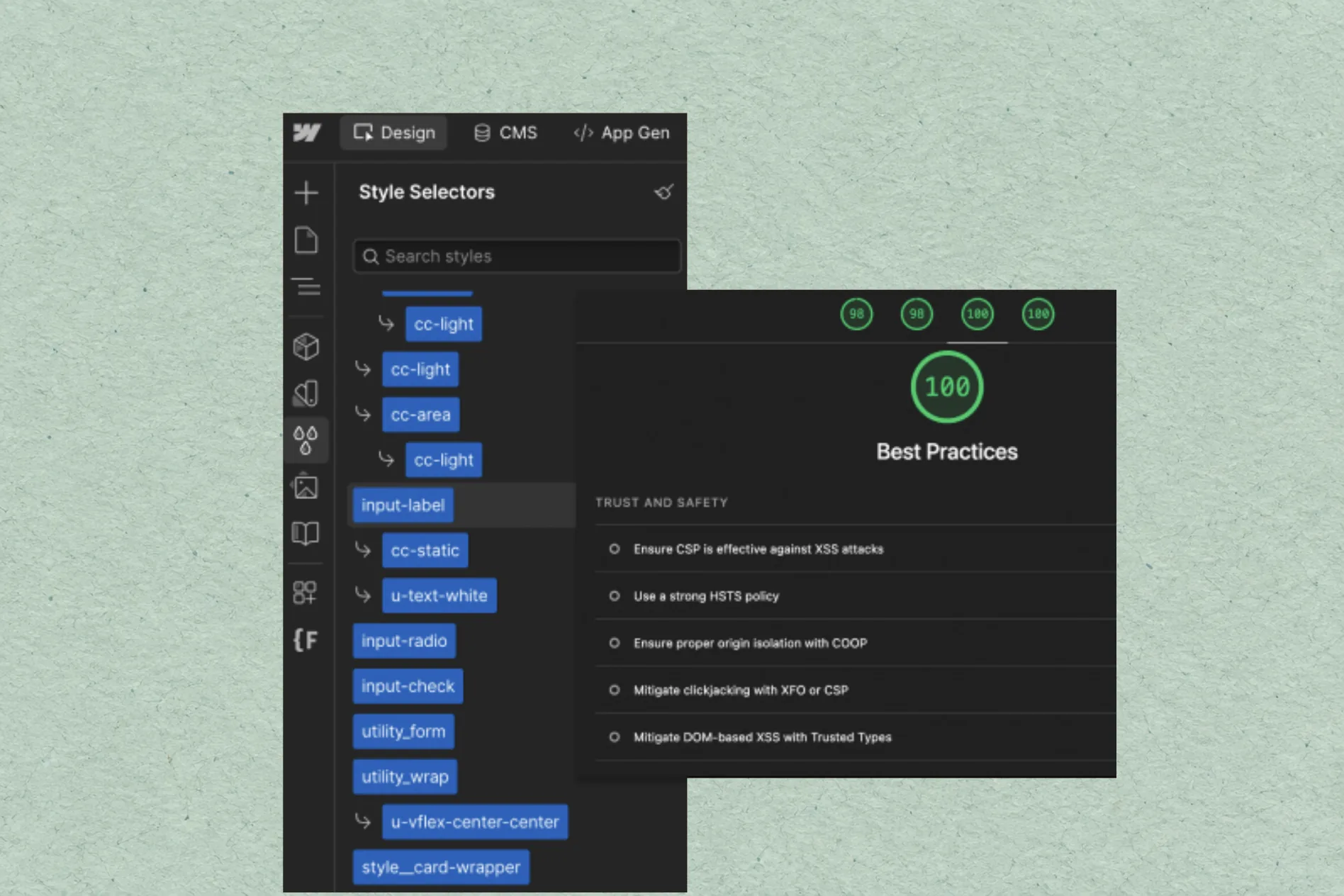The image size is (1344, 896).
Task: Select the utility_form style chip
Action: click(403, 732)
